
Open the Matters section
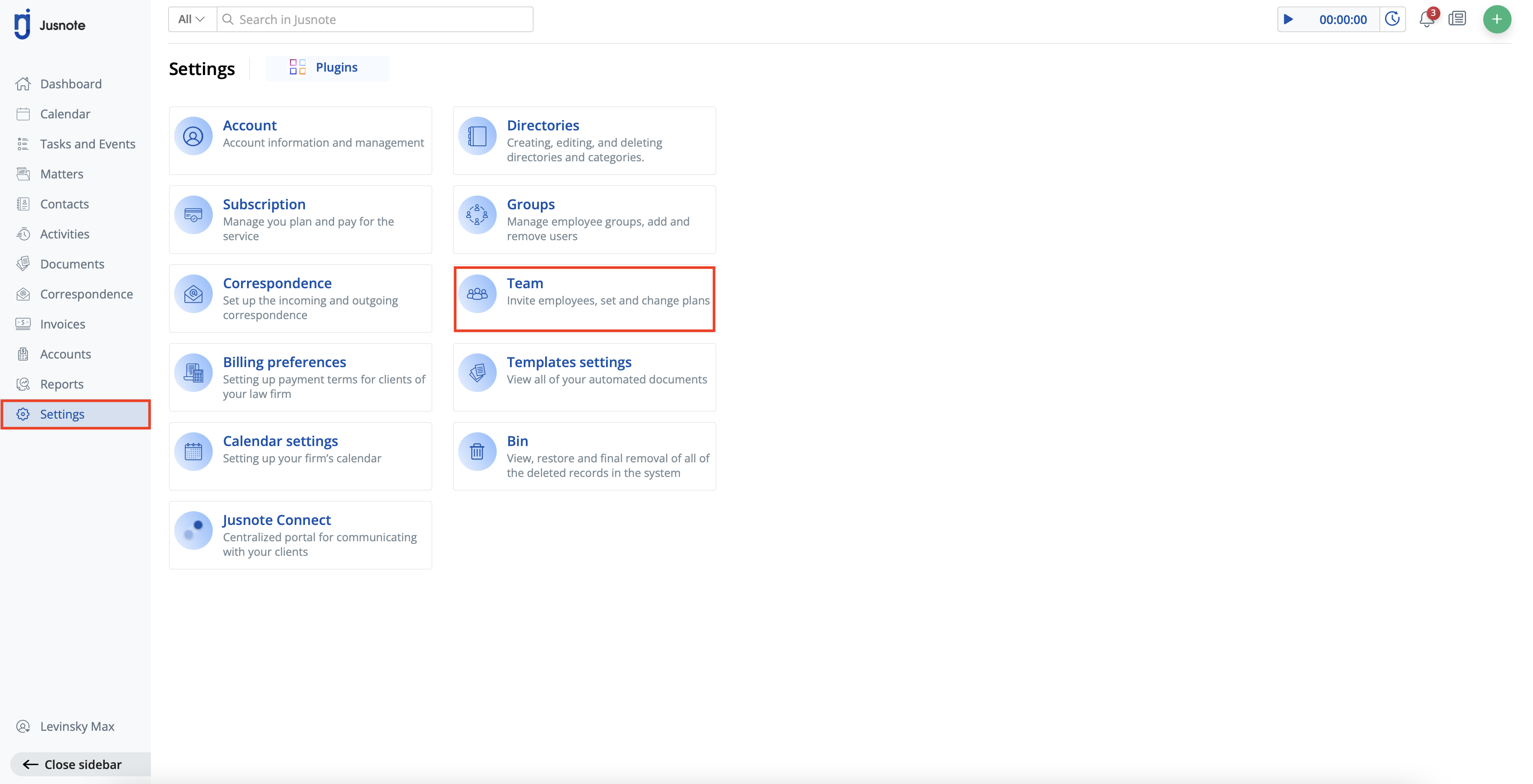(61, 174)
